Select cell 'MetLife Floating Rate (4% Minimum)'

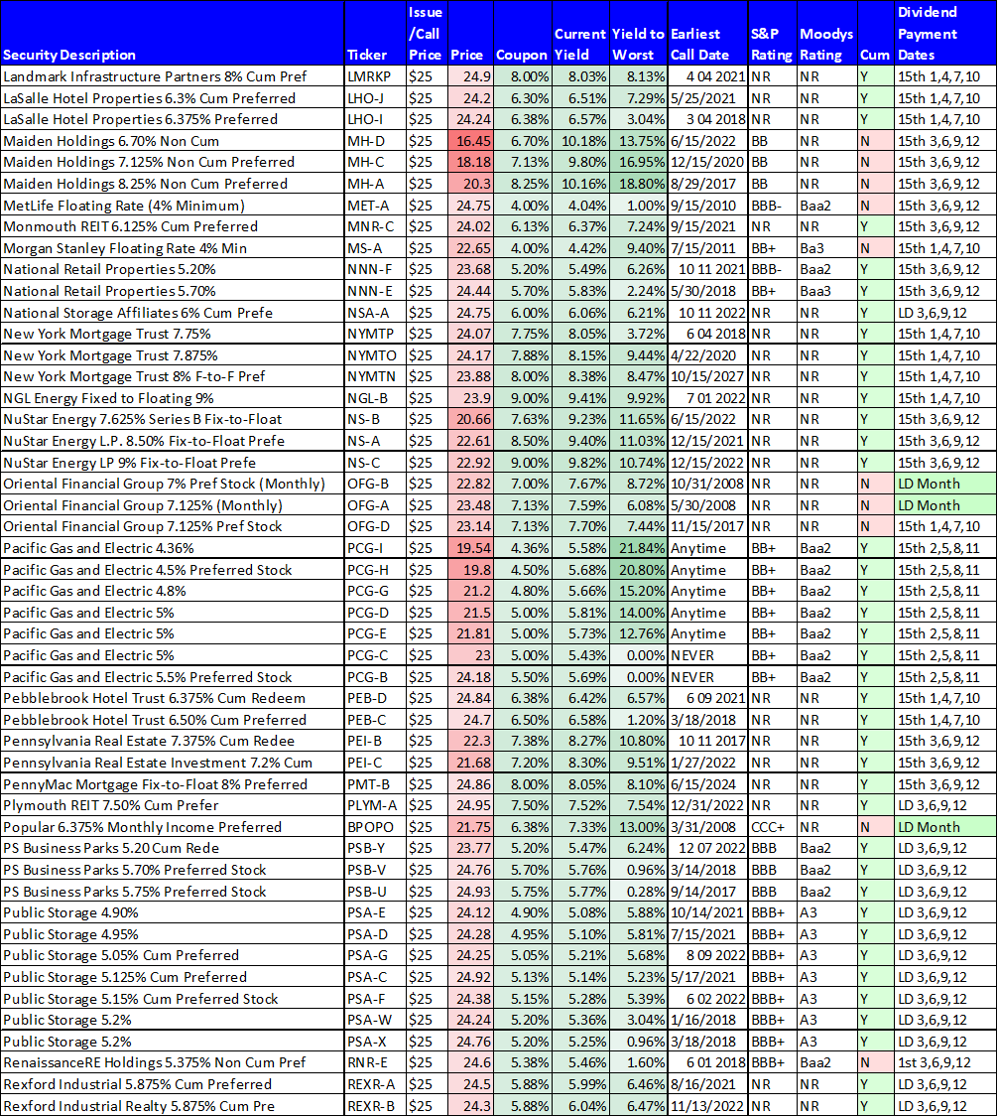pos(172,206)
